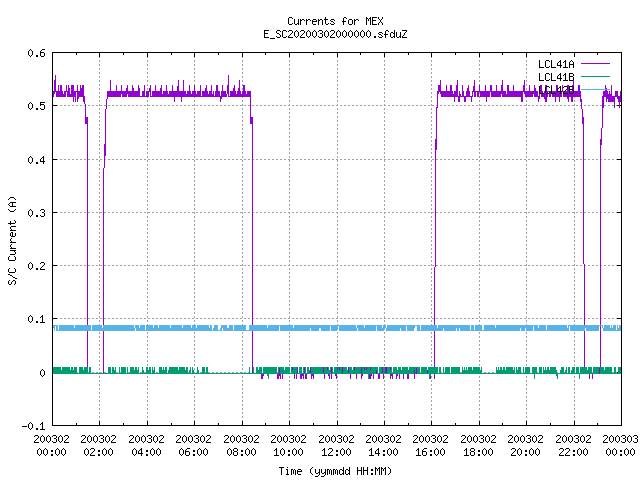
Task: Click the LCL41B legend label
Action: click(556, 77)
